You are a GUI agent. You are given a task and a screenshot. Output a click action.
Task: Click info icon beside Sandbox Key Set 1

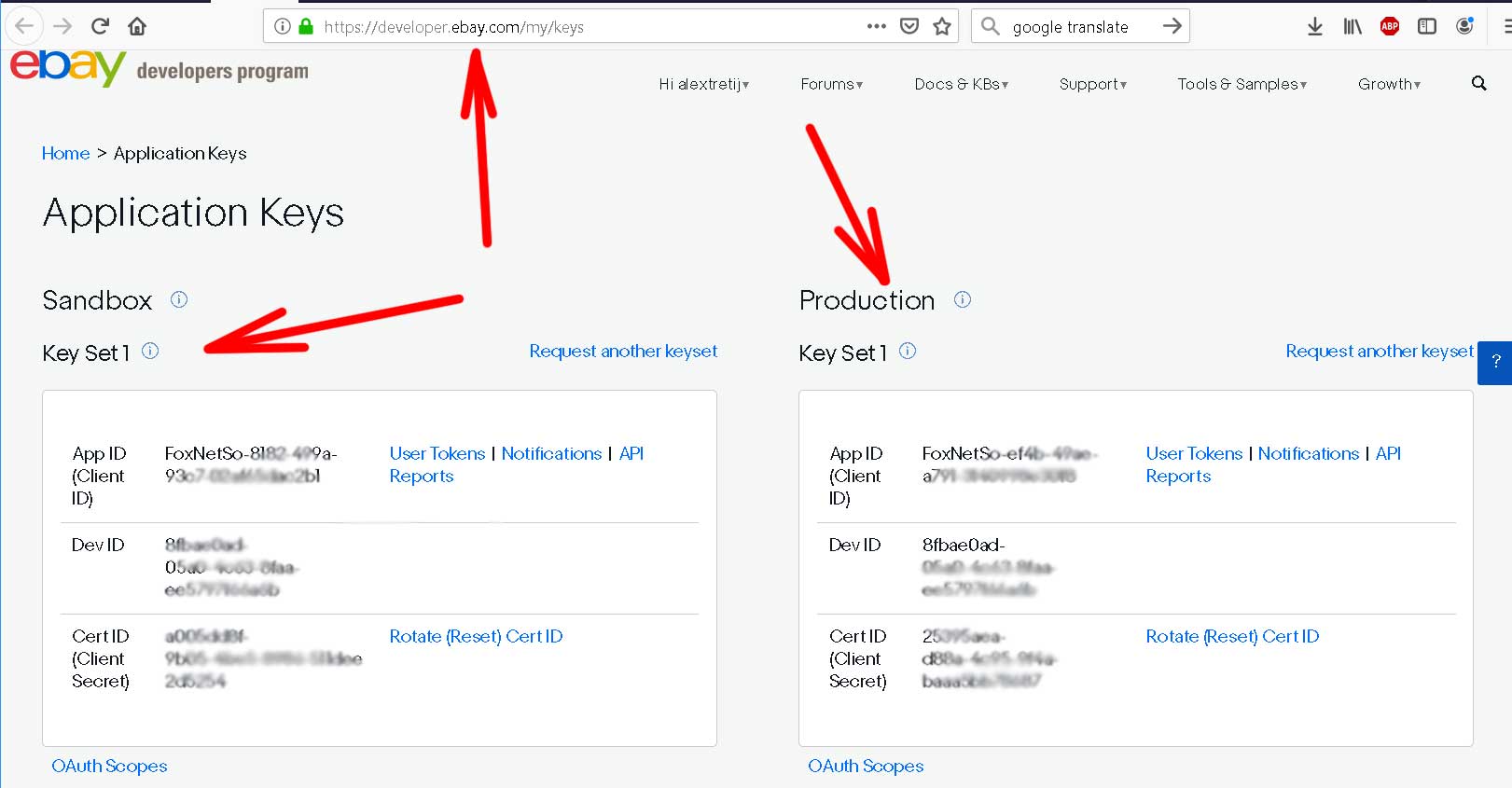(150, 351)
